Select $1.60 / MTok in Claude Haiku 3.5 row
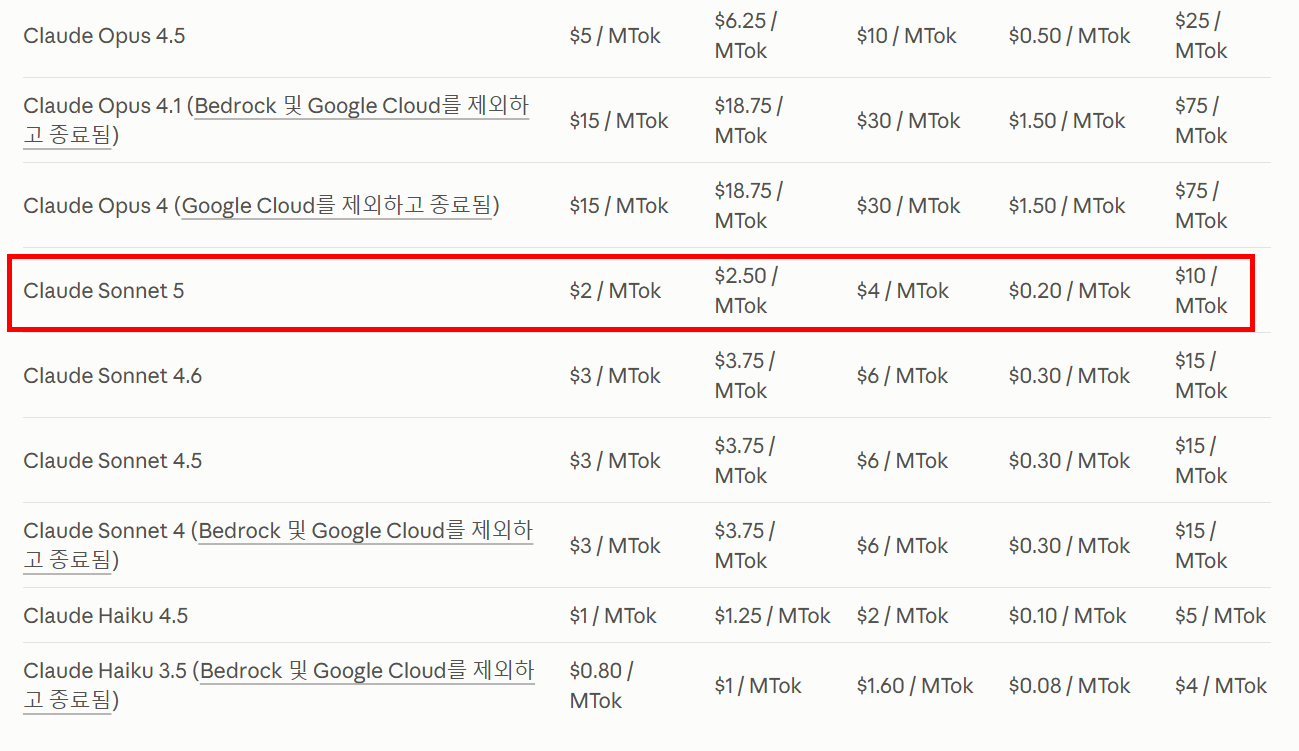1299x751 pixels. pyautogui.click(x=915, y=686)
